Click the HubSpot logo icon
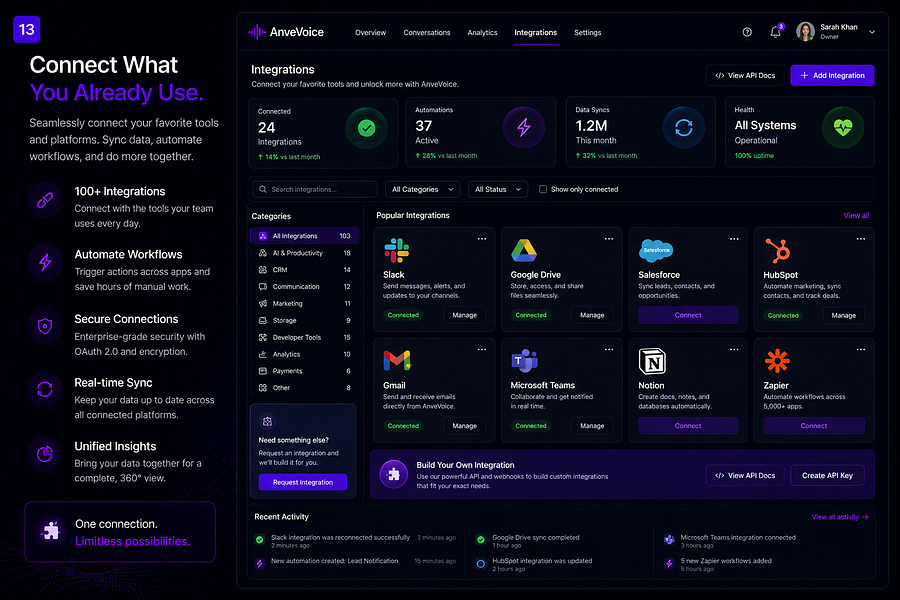 pos(778,250)
